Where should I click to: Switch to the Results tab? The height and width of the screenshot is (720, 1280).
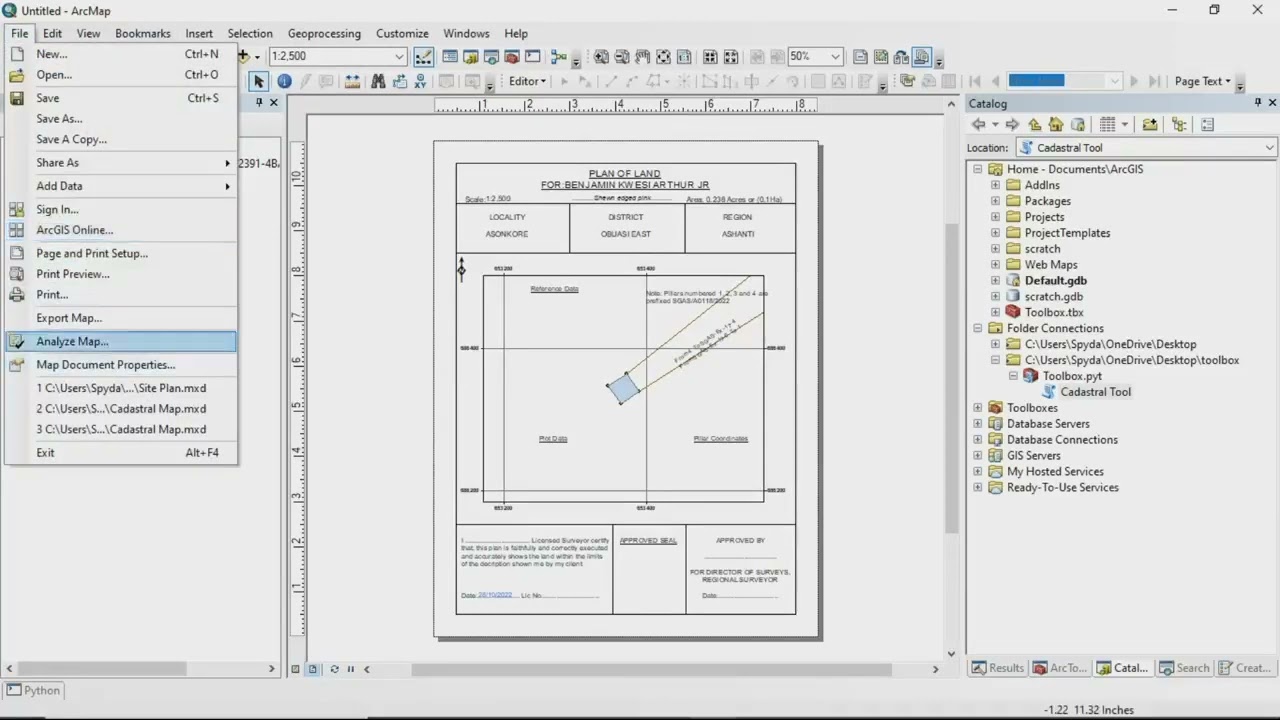(x=998, y=668)
